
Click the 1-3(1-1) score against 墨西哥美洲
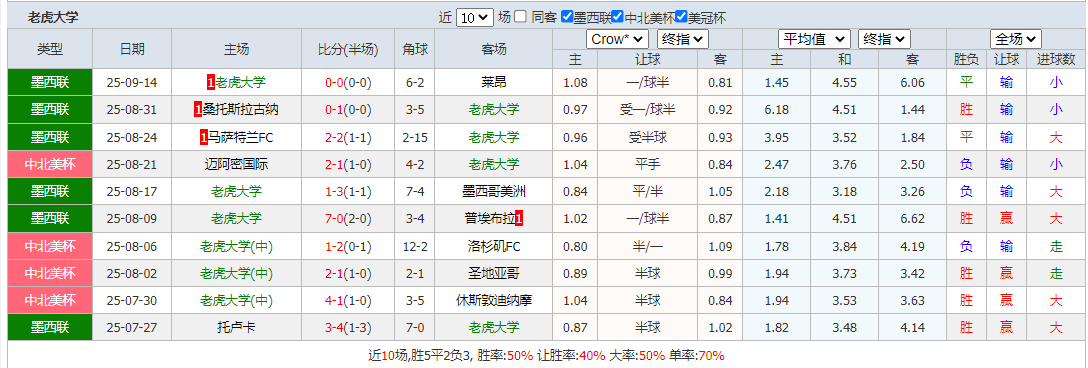348,192
